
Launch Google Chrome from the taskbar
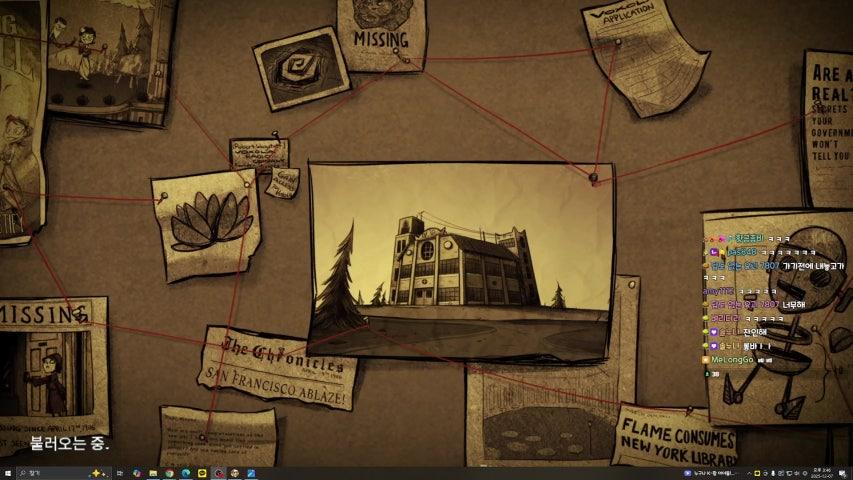169,473
